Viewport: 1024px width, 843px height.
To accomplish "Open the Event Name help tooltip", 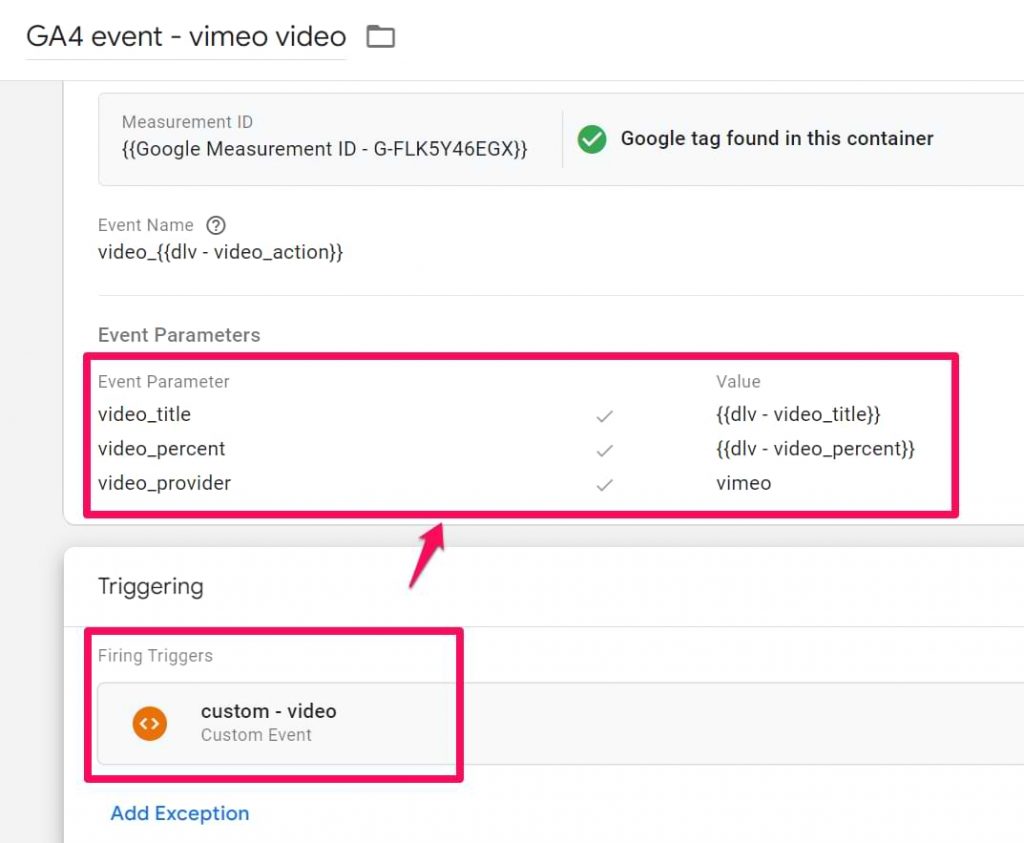I will pyautogui.click(x=216, y=225).
